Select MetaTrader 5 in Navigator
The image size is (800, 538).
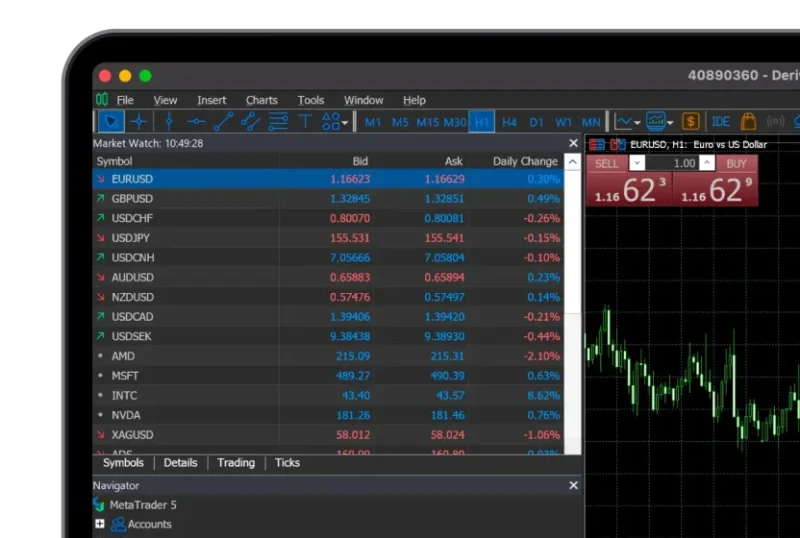click(x=143, y=505)
